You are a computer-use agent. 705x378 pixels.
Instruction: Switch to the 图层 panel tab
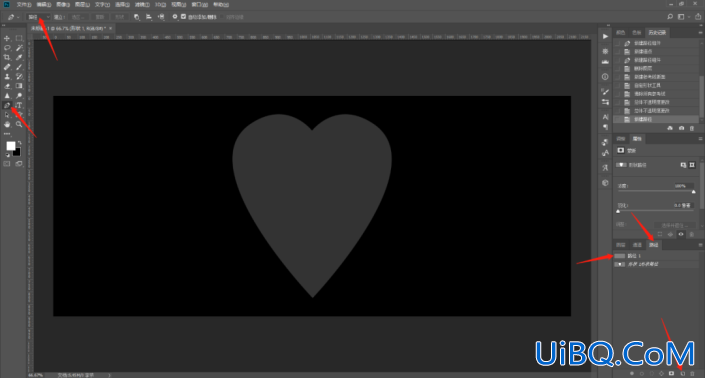tap(621, 245)
